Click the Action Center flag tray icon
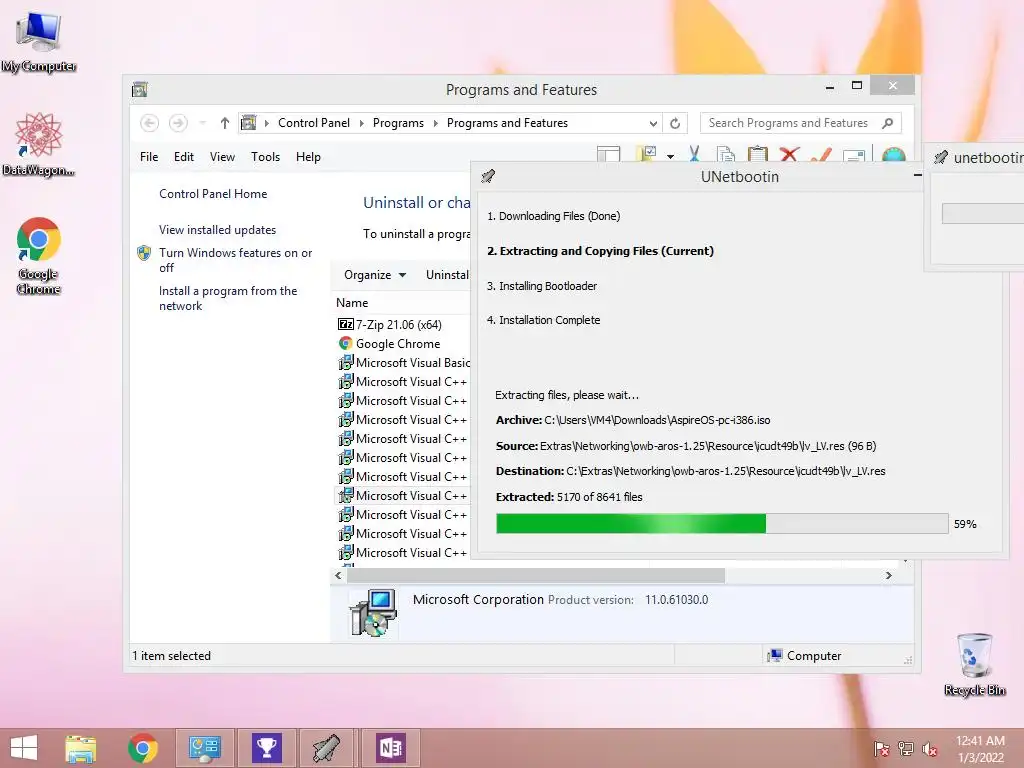 click(x=882, y=749)
